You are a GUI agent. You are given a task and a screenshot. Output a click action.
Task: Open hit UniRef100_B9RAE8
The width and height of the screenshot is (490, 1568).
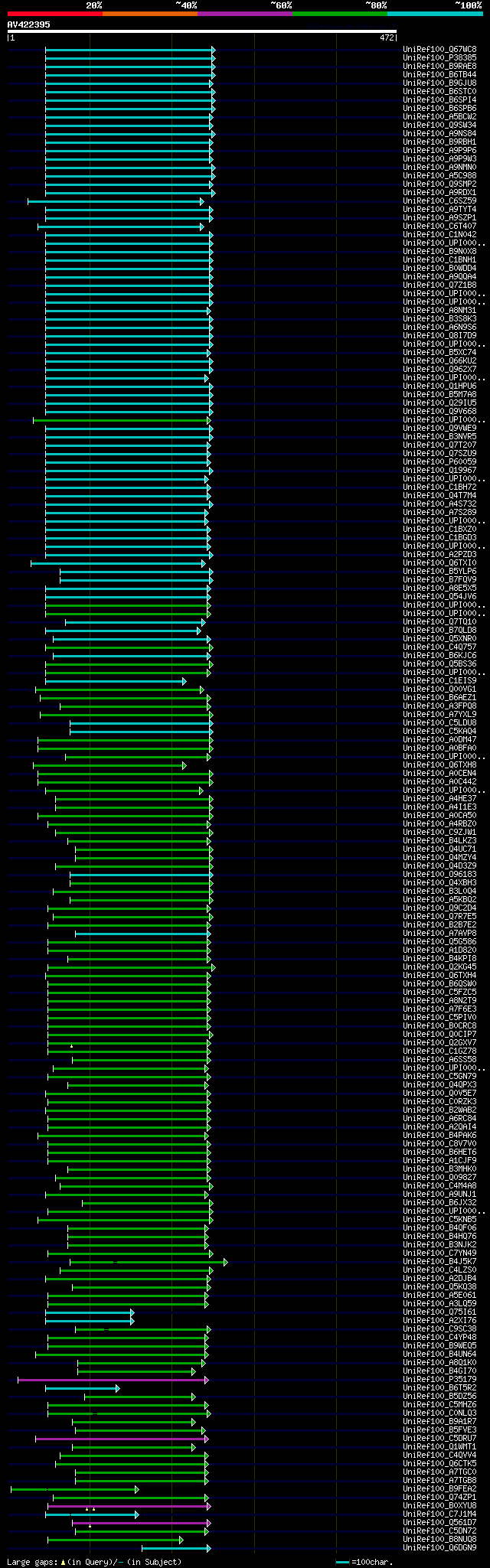click(x=439, y=67)
